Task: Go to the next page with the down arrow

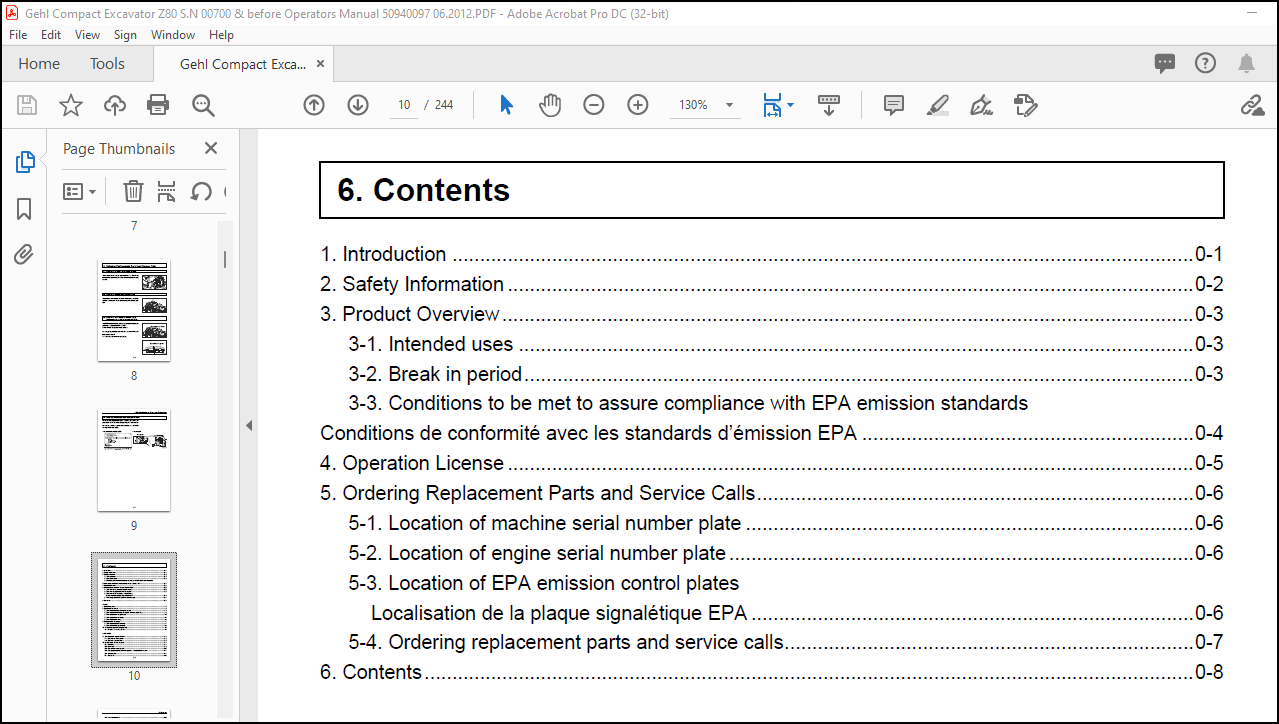Action: [358, 105]
